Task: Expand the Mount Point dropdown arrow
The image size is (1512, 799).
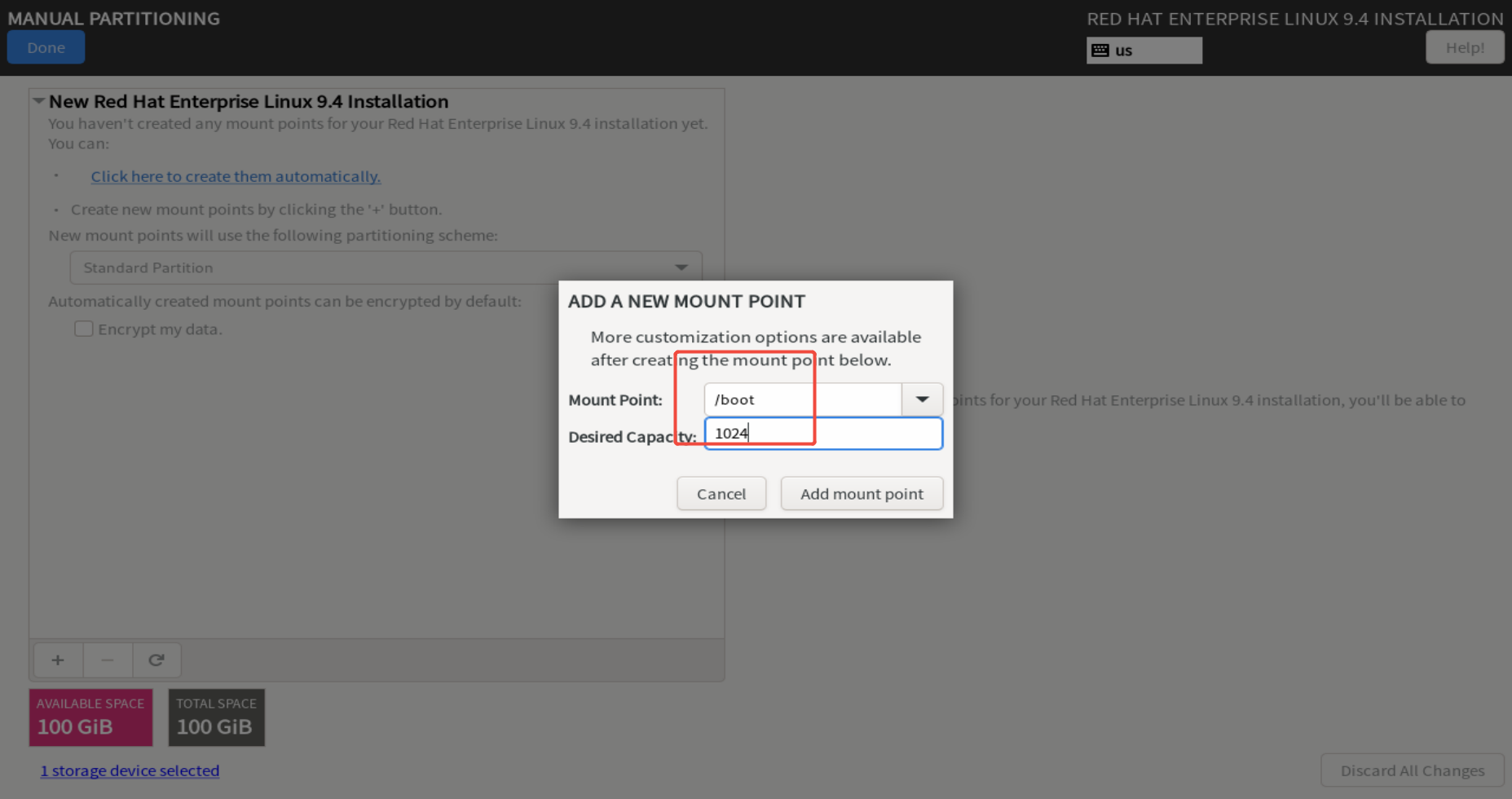Action: [x=922, y=399]
